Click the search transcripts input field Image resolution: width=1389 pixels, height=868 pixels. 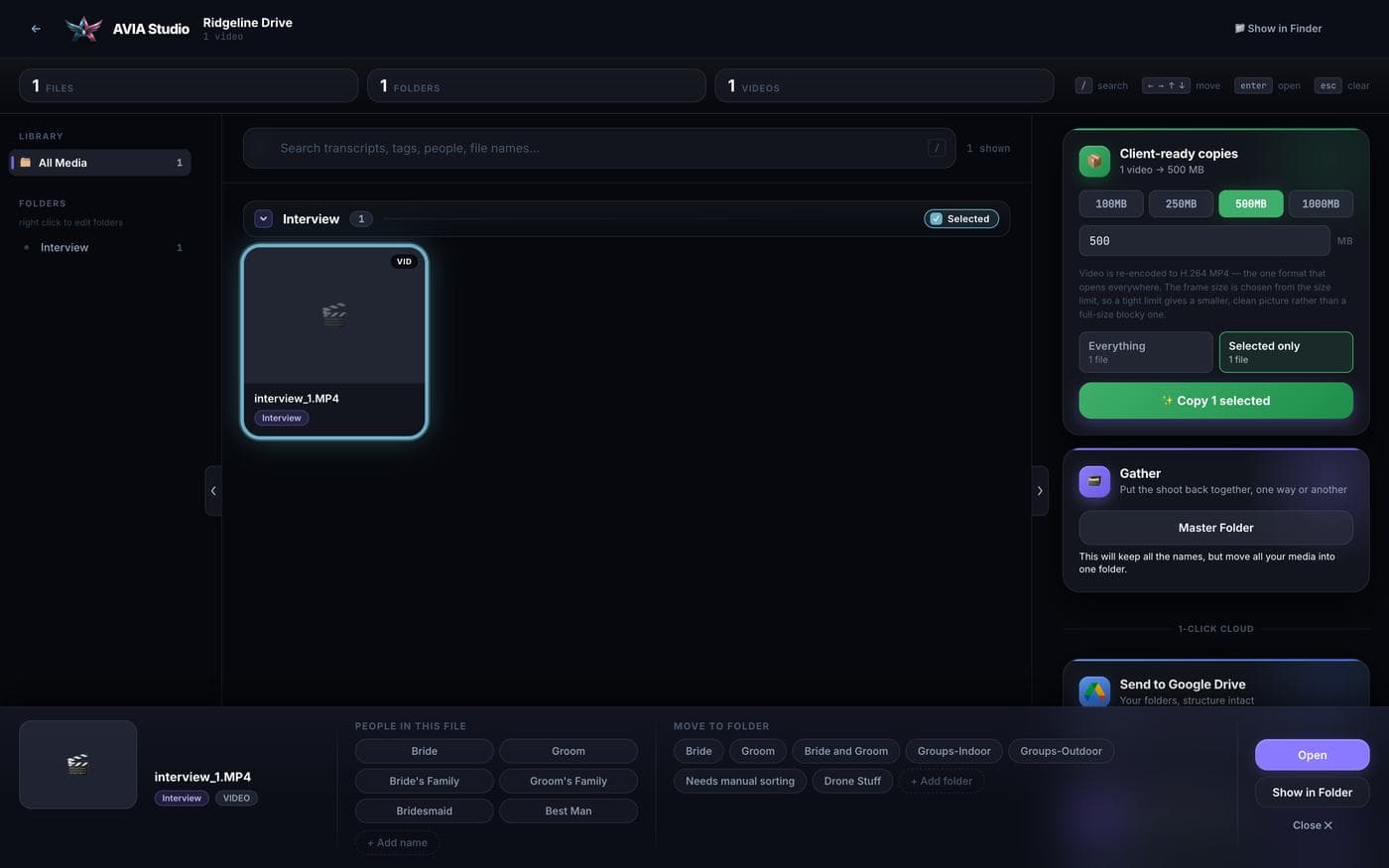point(599,148)
